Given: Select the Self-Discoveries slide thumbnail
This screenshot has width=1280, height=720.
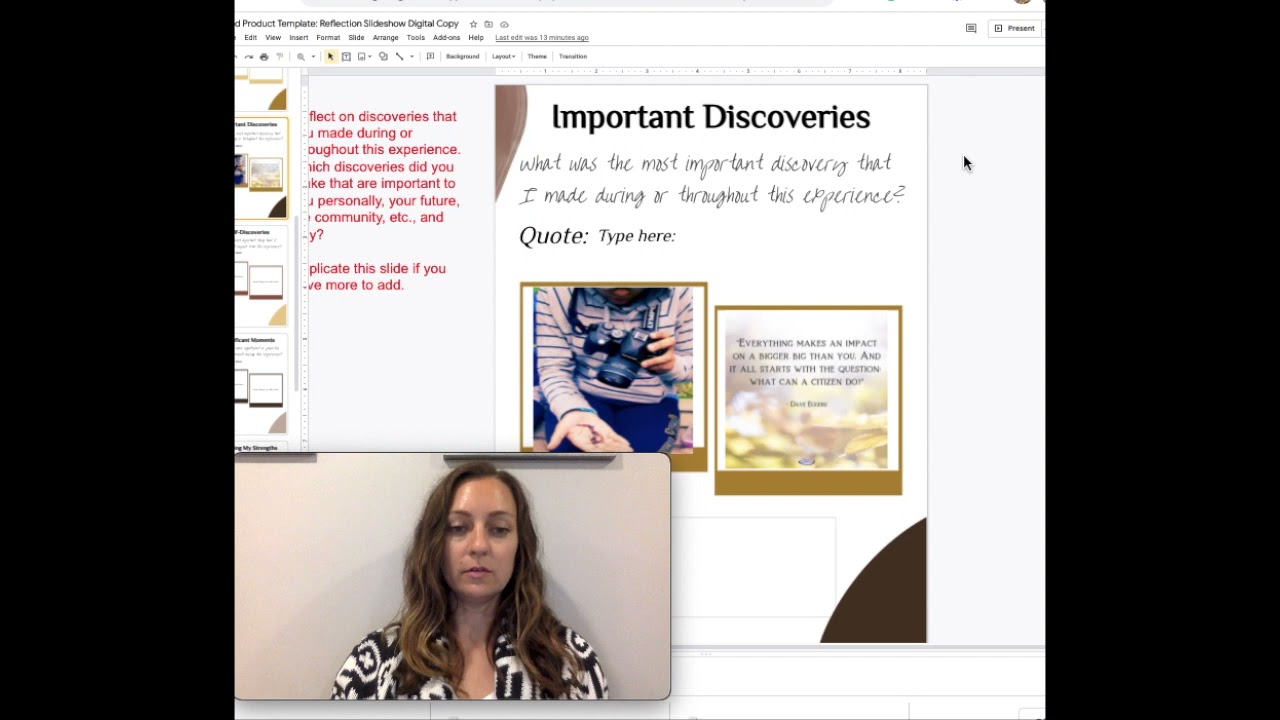Looking at the screenshot, I should click(x=261, y=276).
